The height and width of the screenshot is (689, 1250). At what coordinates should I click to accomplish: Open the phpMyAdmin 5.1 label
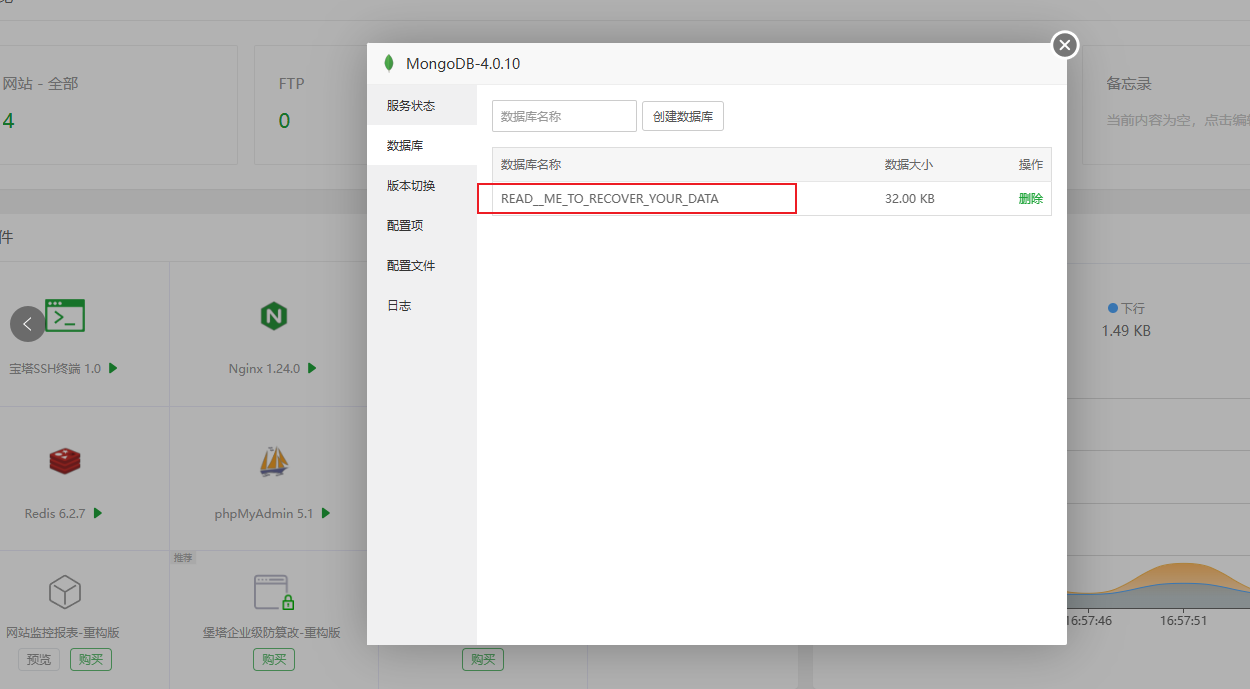point(264,513)
